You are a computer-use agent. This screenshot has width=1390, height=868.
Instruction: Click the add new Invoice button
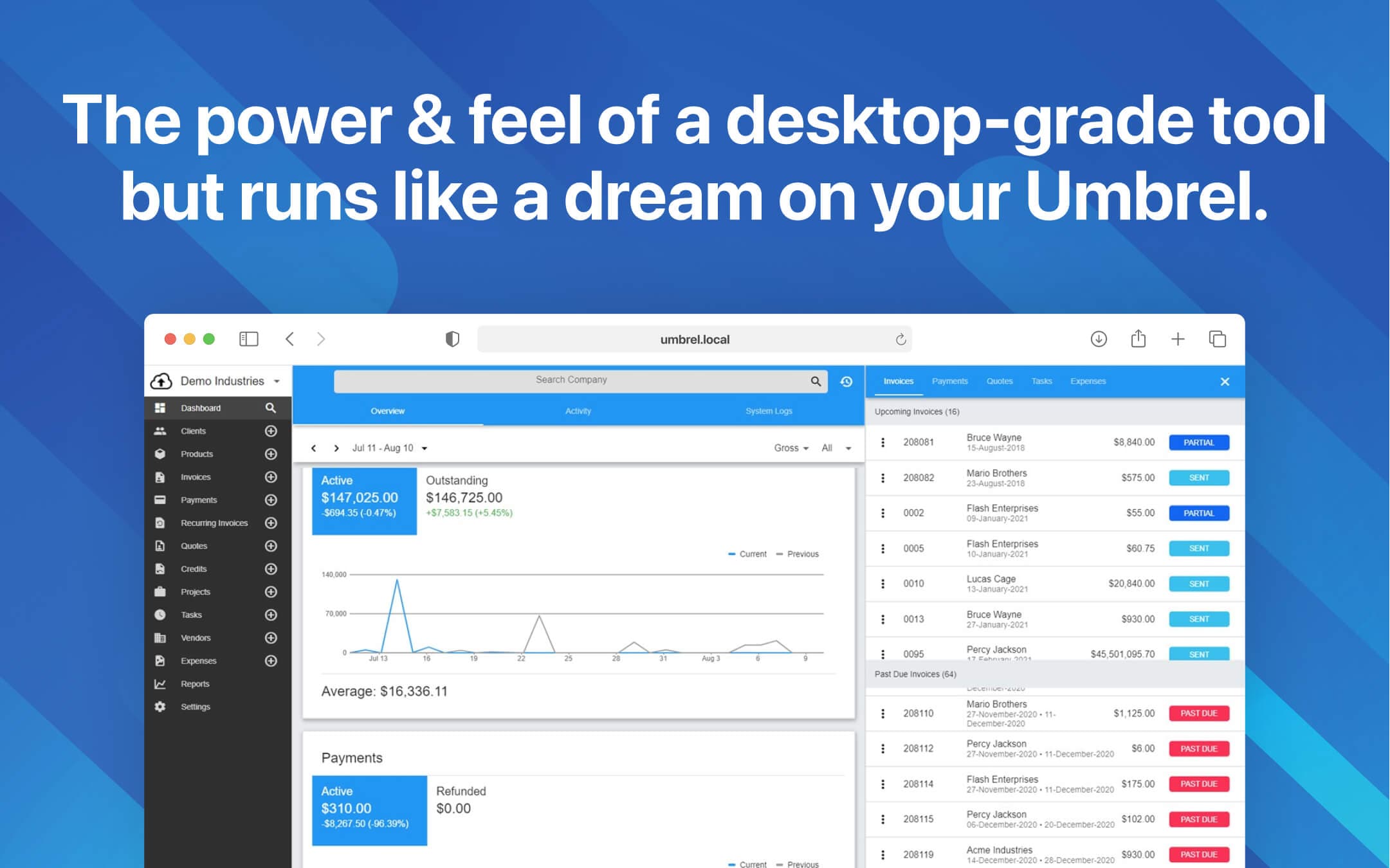tap(273, 477)
